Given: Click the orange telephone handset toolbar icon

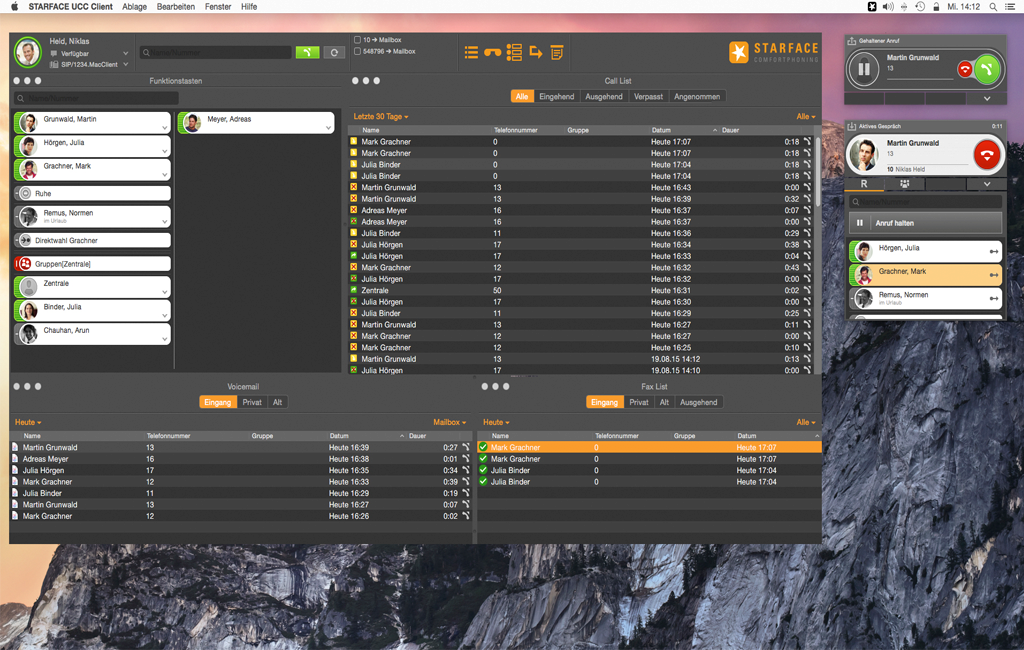Looking at the screenshot, I should 492,52.
